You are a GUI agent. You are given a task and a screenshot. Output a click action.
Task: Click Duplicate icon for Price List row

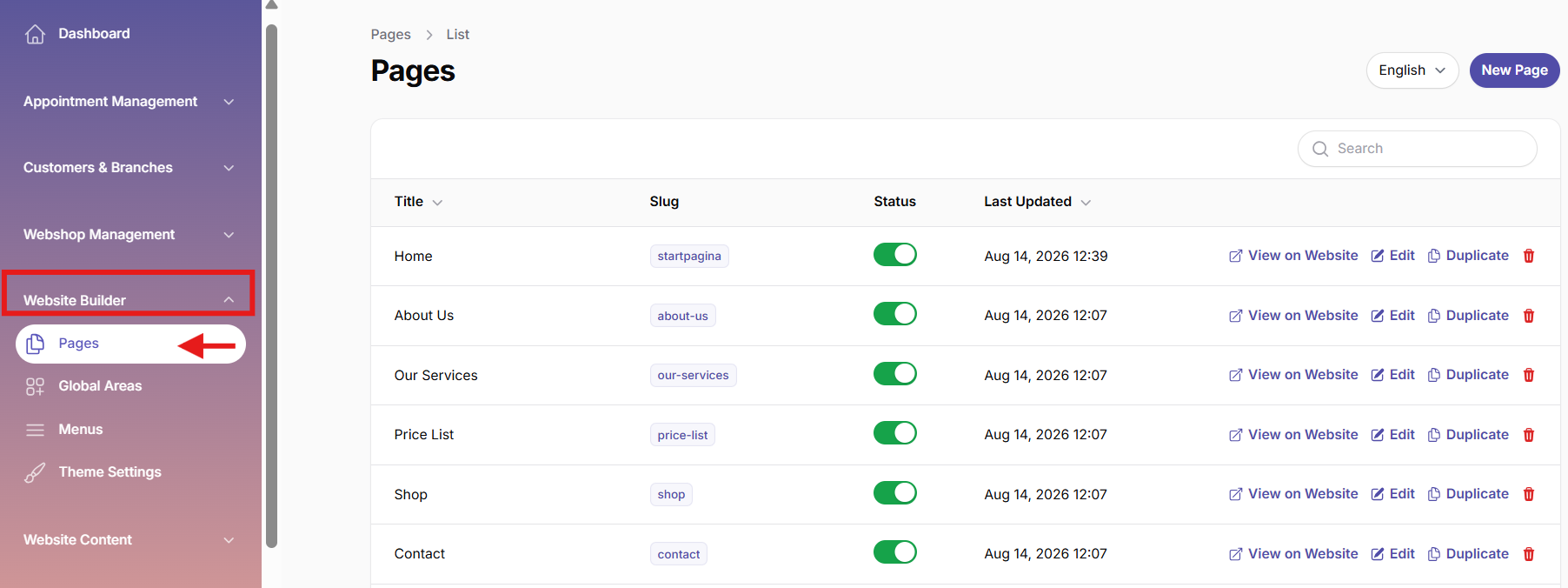click(1434, 435)
